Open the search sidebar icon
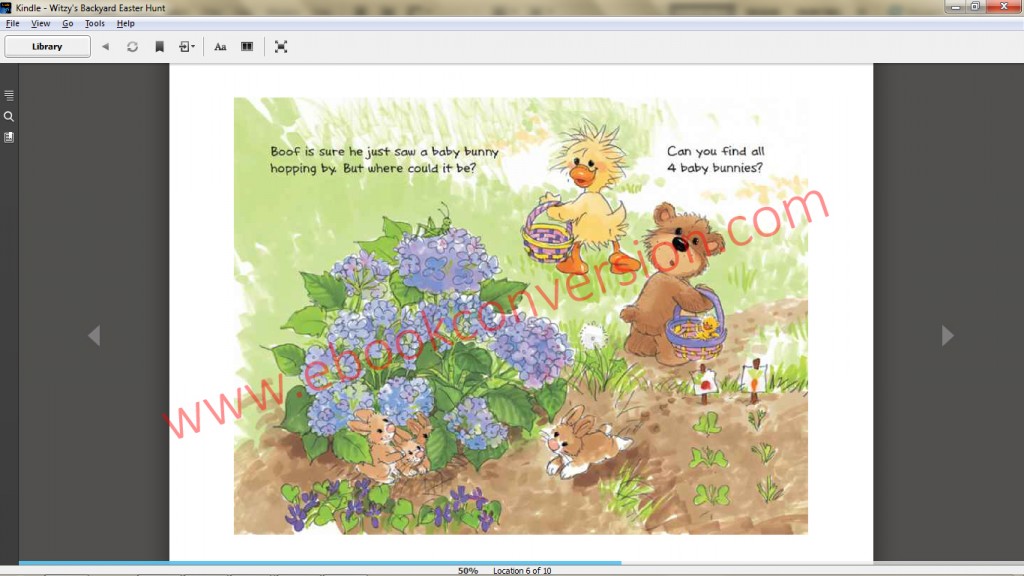The image size is (1024, 576). (9, 116)
